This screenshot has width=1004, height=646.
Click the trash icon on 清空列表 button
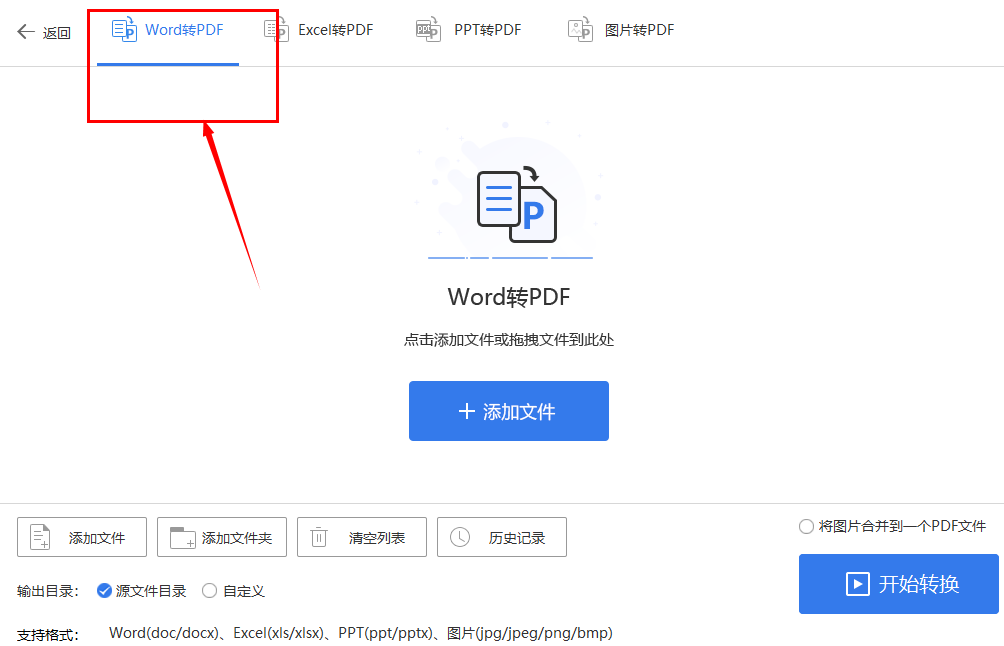point(319,537)
